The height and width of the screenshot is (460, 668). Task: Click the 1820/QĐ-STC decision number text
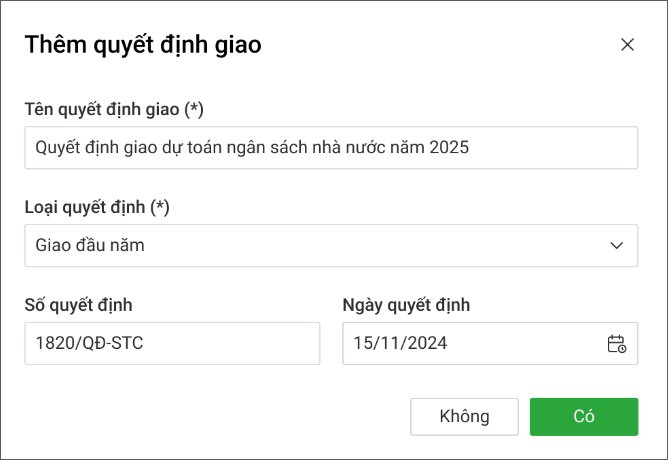(x=89, y=344)
